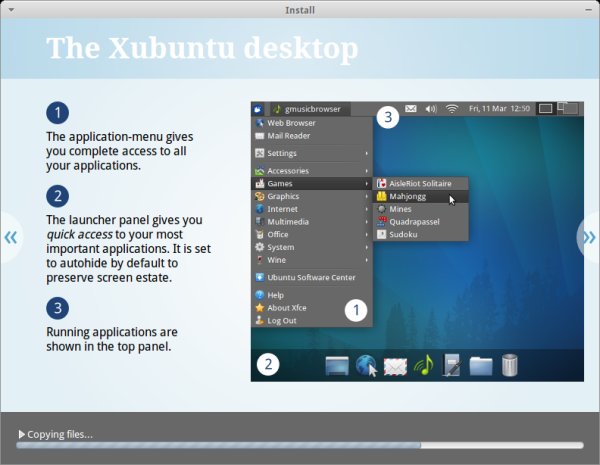Click the folder icon in the launcher panel
Viewport: 600px width, 465px height.
point(481,365)
